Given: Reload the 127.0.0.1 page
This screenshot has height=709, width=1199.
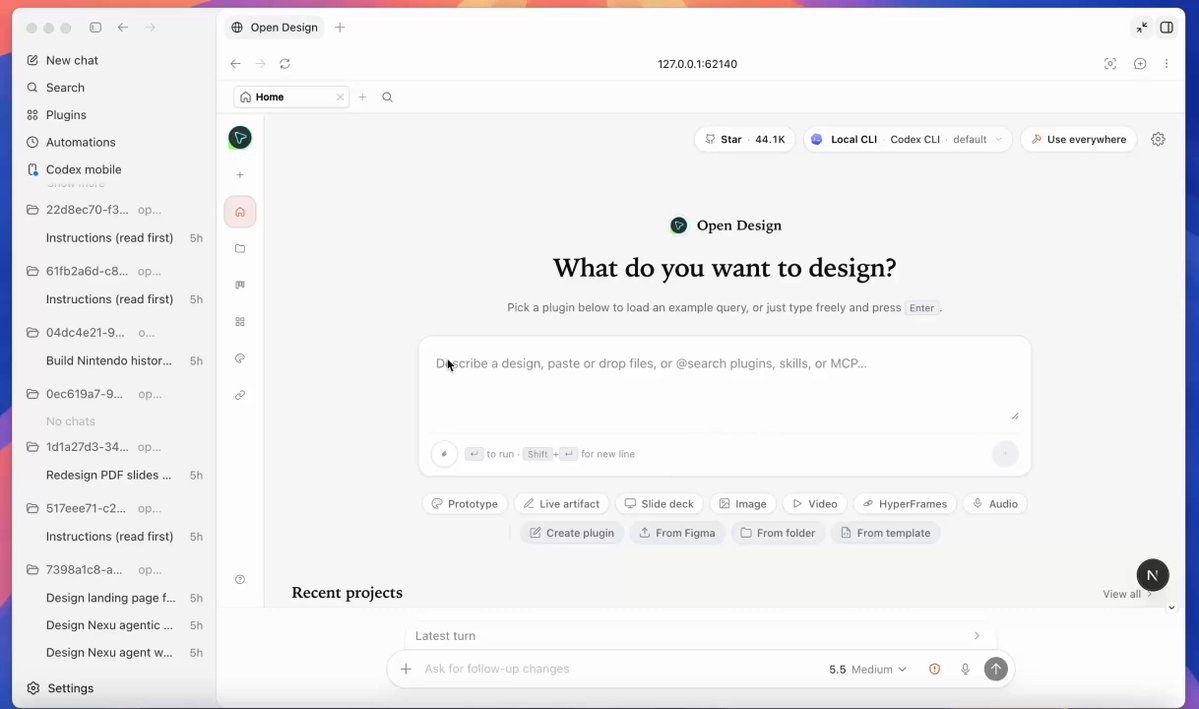Looking at the screenshot, I should point(284,63).
